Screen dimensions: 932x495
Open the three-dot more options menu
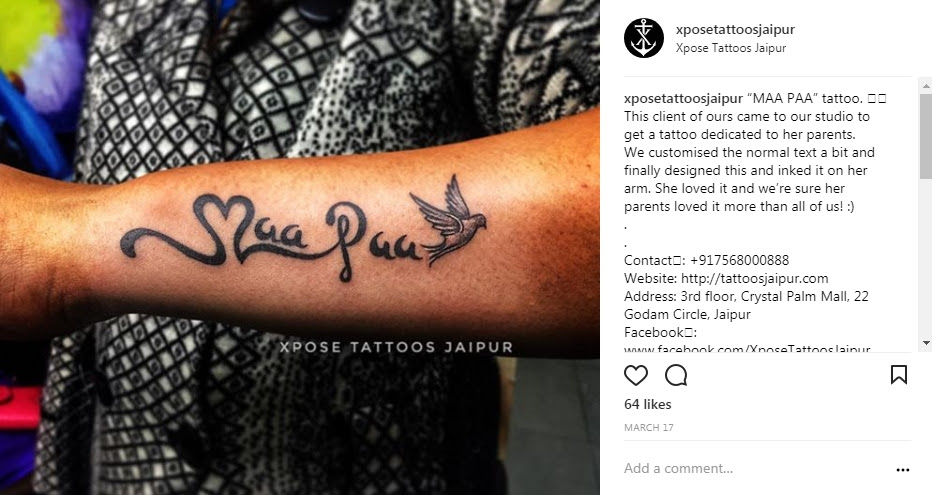902,469
